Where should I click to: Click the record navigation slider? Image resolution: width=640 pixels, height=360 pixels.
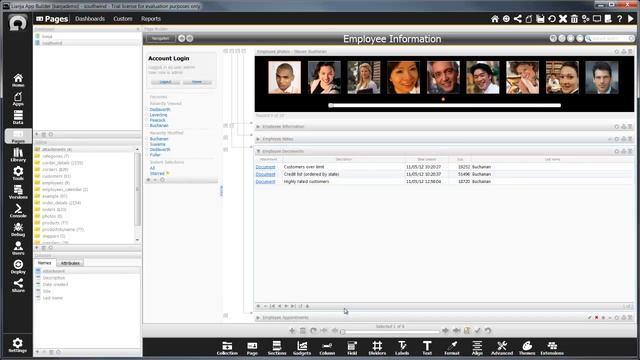pos(391,332)
